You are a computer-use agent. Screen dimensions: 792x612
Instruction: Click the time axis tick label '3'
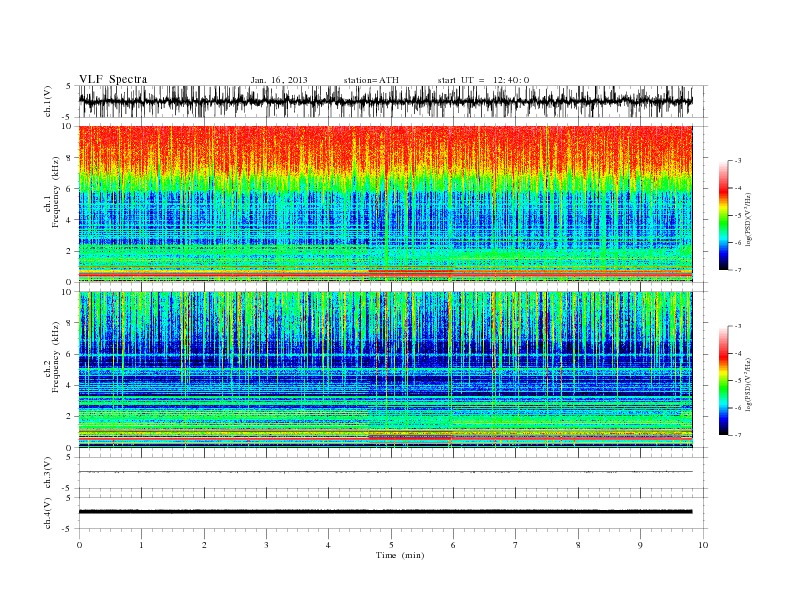point(266,545)
